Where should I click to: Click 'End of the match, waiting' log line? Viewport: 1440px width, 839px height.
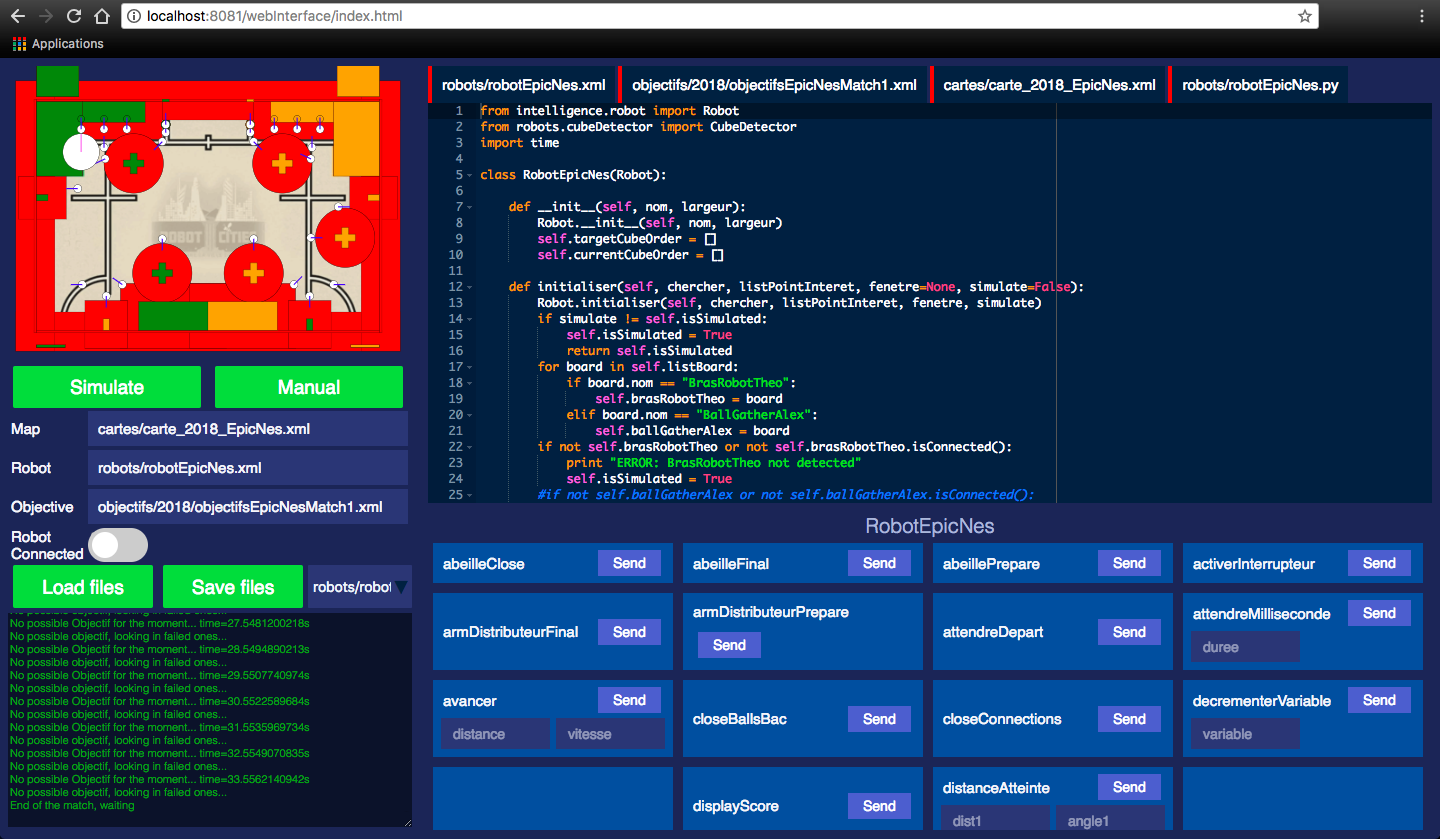pos(72,805)
